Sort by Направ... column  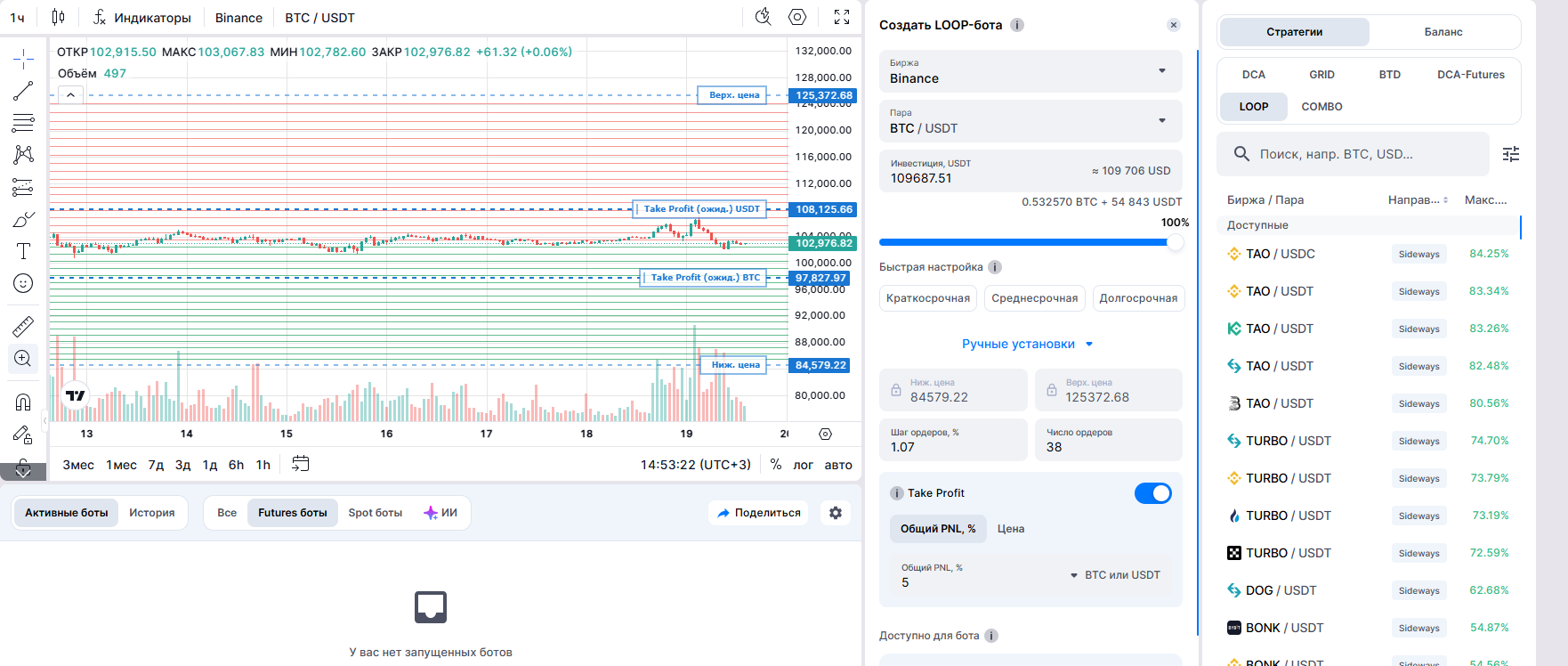[1418, 200]
